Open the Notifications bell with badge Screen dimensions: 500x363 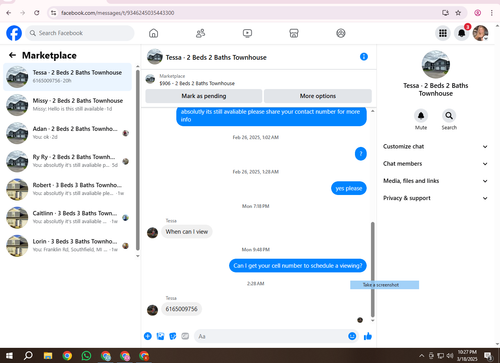coord(462,33)
